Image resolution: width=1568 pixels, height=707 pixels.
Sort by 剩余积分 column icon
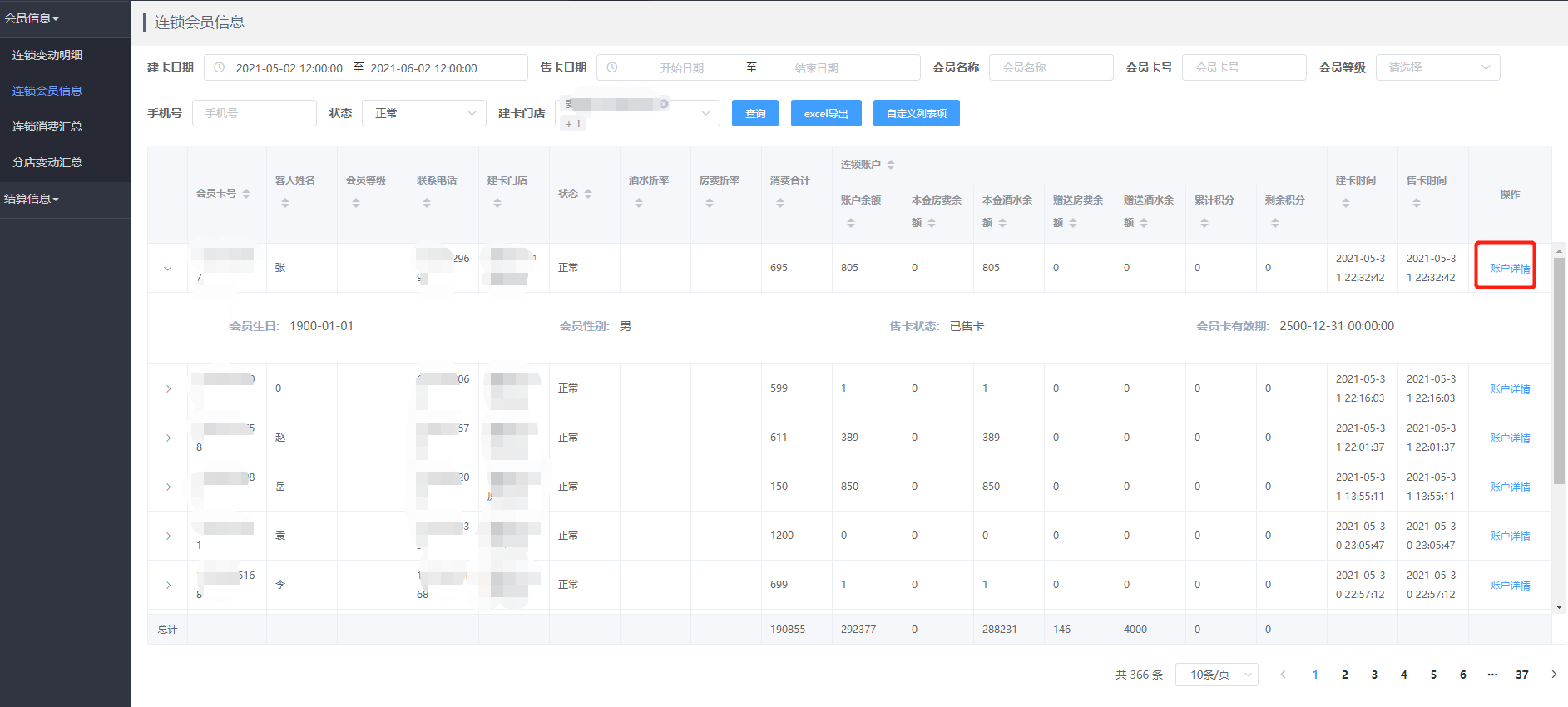click(x=1275, y=223)
